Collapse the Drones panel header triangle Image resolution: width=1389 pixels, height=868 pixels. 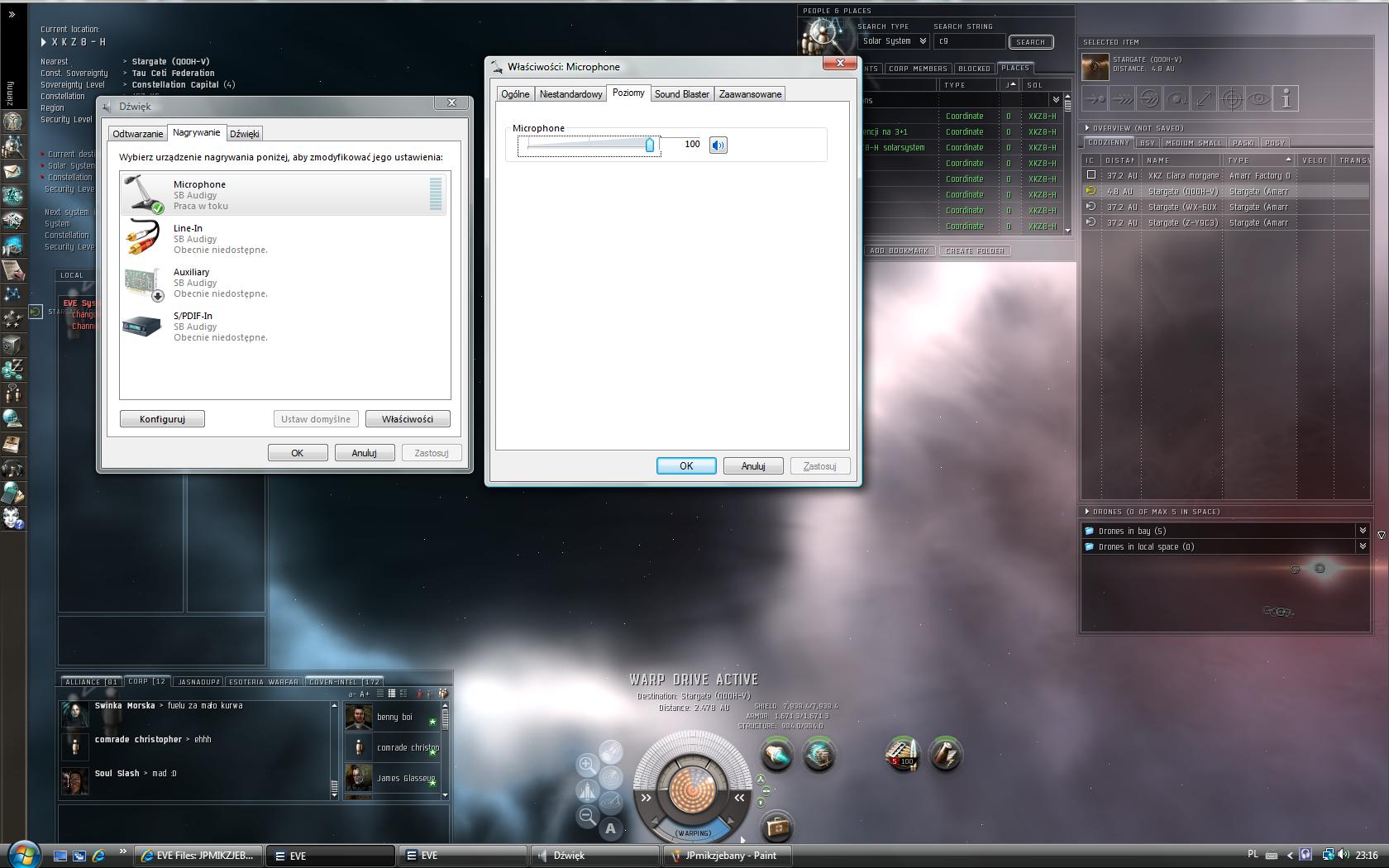[1087, 512]
